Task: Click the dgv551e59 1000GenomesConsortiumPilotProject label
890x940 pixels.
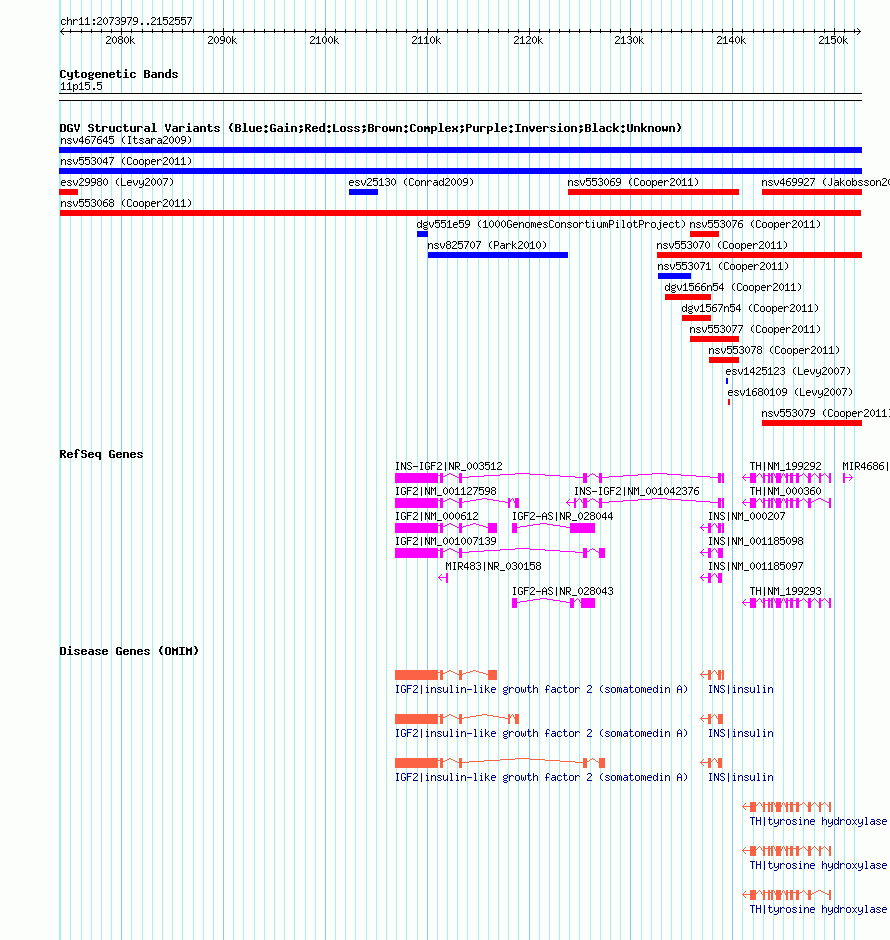Action: 551,224
